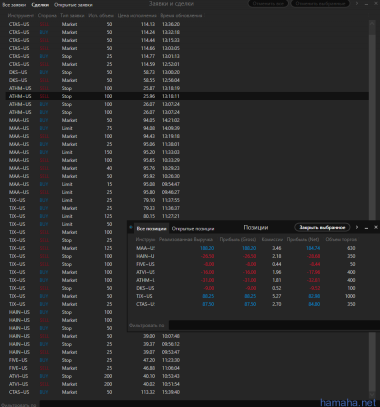Click the blue pin icon in the Позиции panel
The image size is (380, 407).
point(131,227)
